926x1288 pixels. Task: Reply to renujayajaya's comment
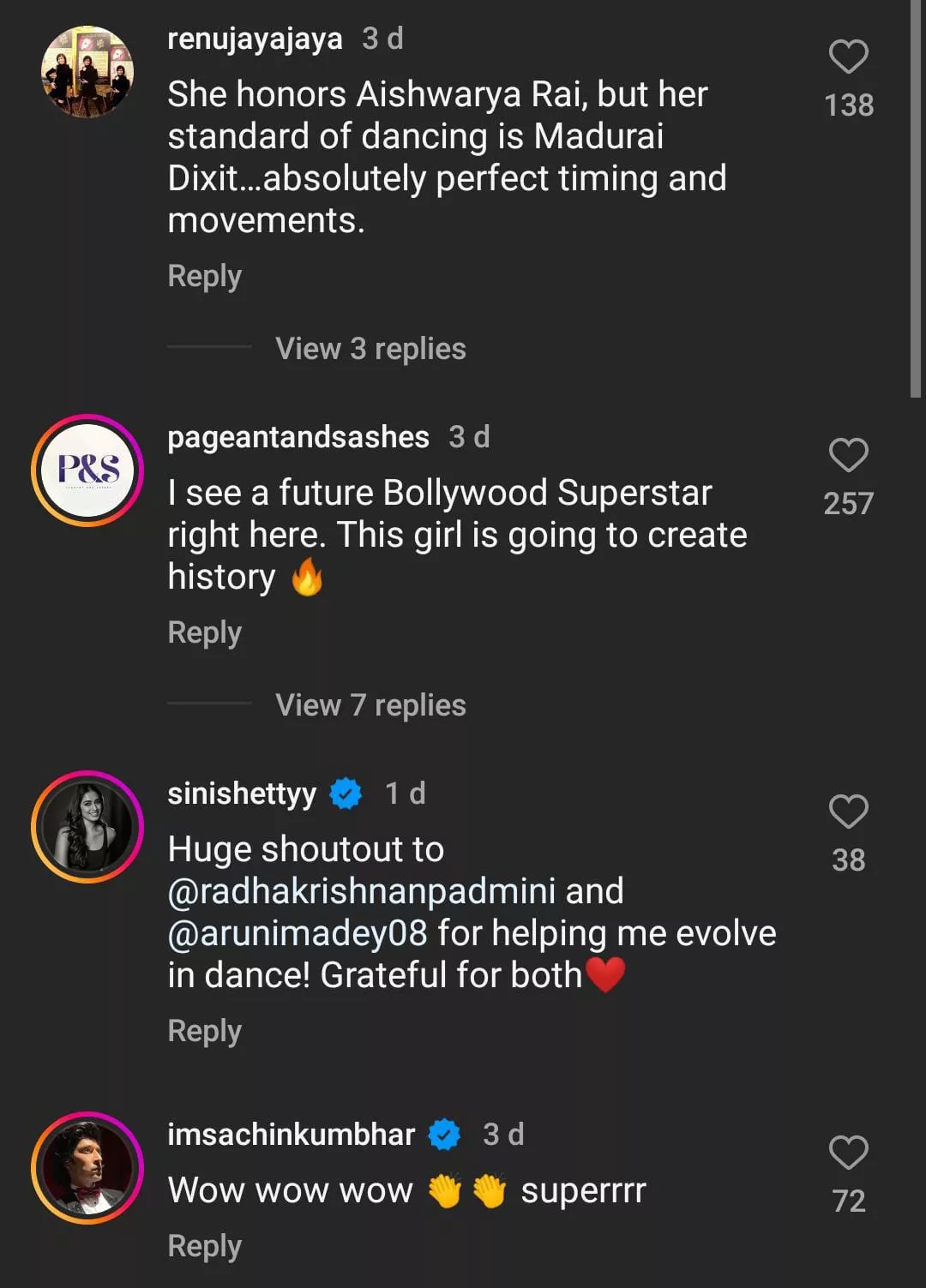tap(204, 276)
